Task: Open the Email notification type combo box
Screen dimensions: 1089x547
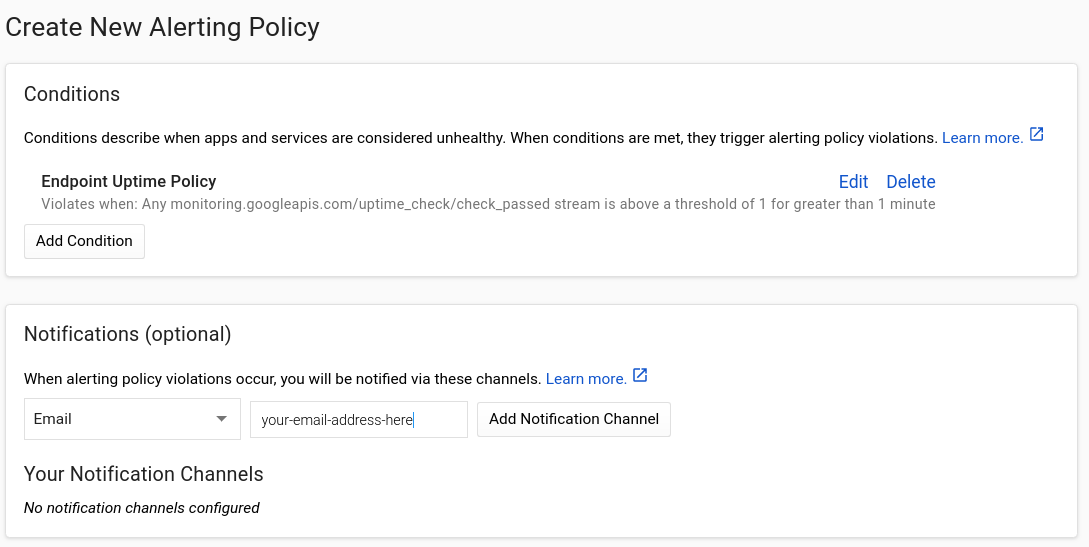Action: pyautogui.click(x=132, y=419)
